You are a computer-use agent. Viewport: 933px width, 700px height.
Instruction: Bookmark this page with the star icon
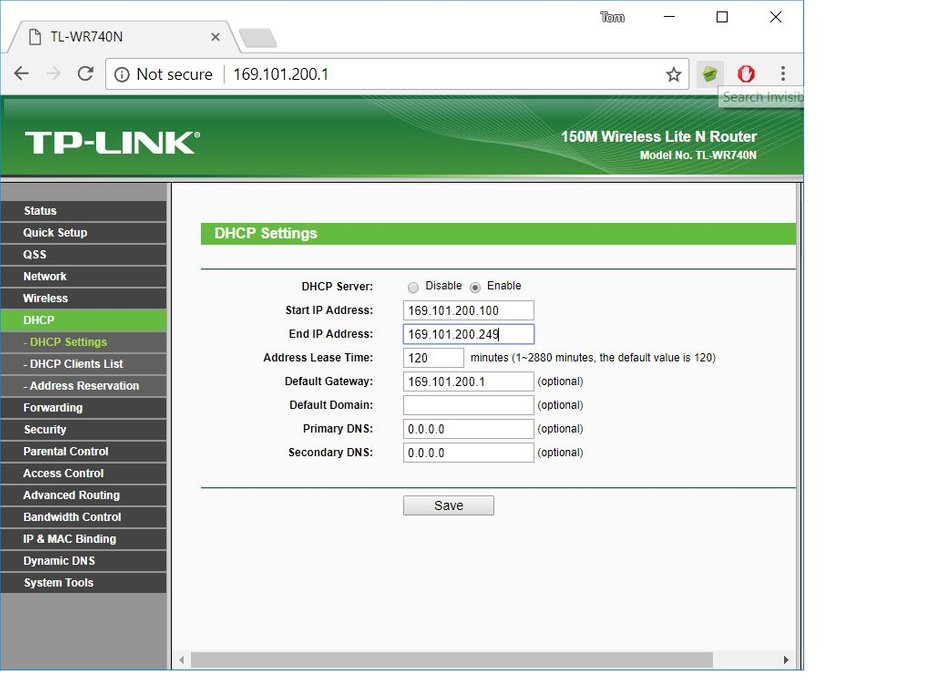[x=673, y=73]
